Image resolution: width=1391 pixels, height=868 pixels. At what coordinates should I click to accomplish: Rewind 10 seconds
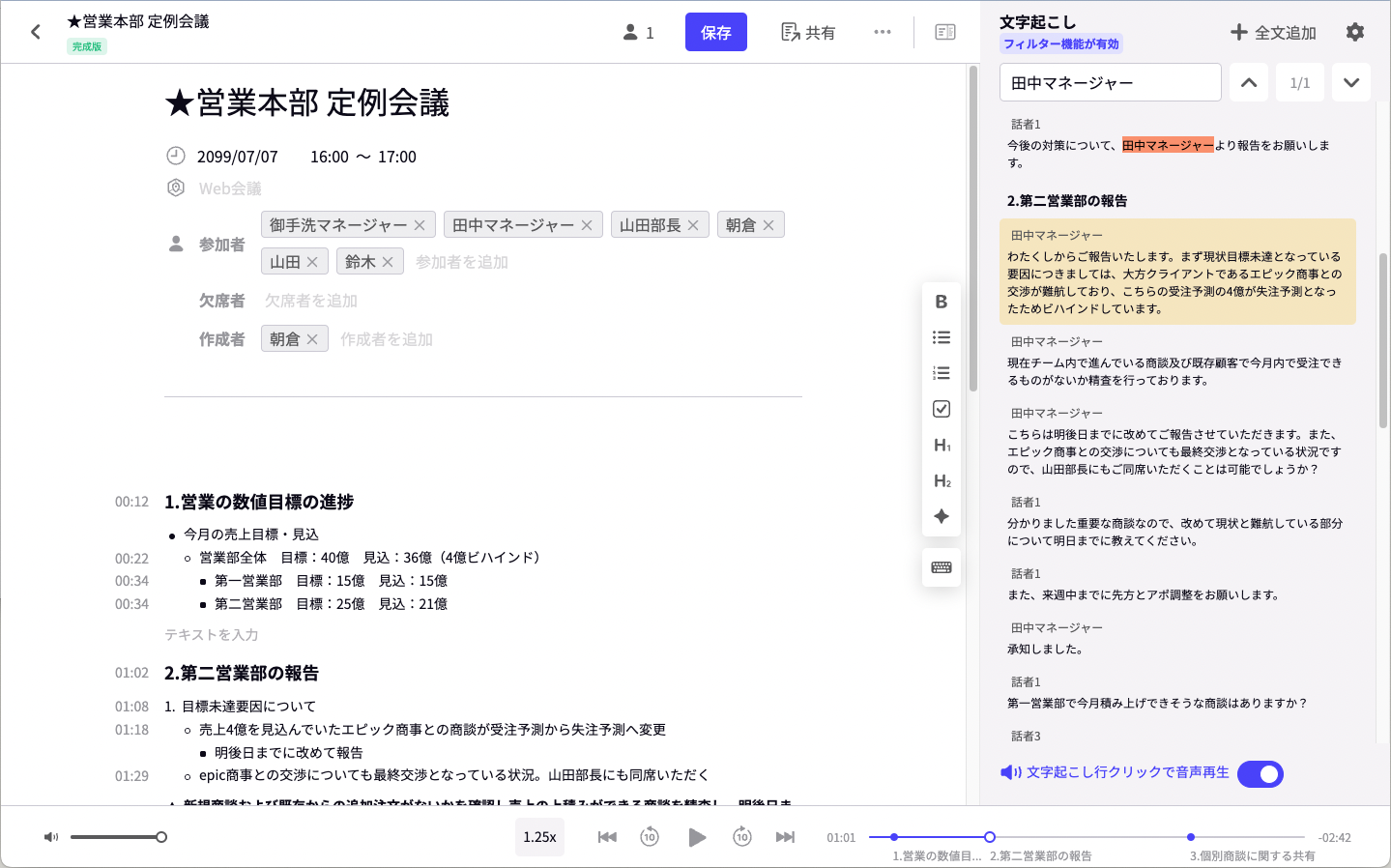point(650,837)
